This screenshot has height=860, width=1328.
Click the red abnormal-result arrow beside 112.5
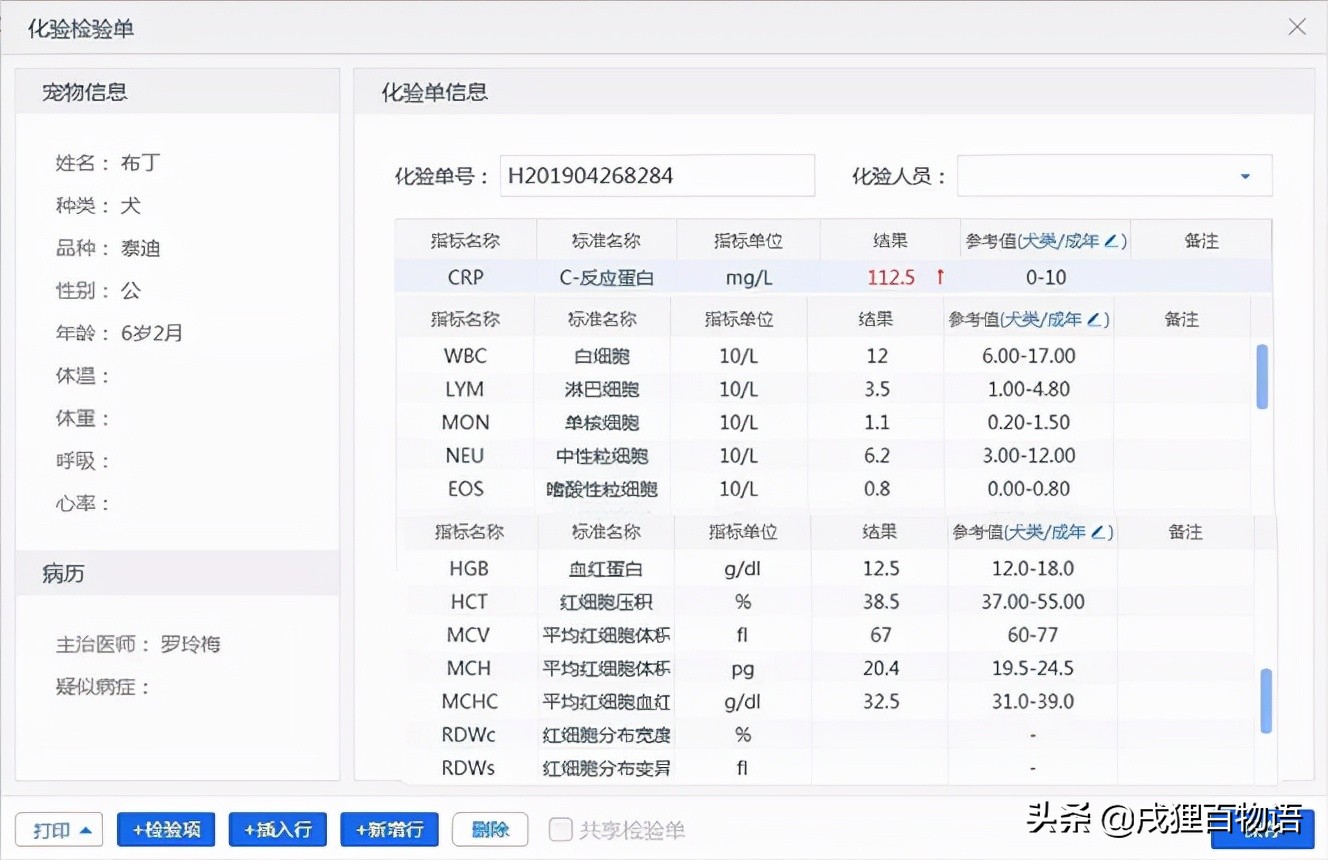(938, 277)
